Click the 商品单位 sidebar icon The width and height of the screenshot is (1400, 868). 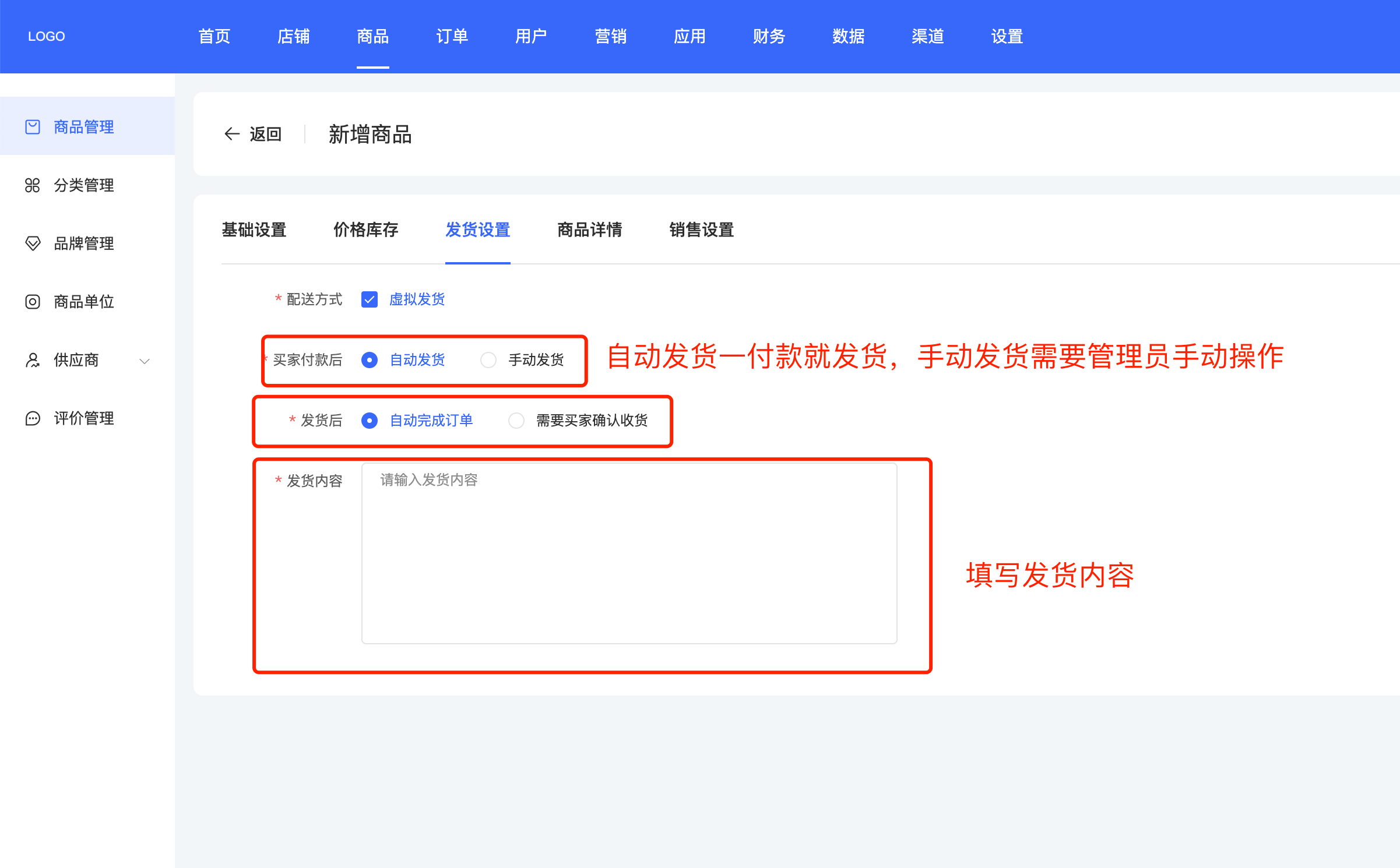[x=33, y=302]
